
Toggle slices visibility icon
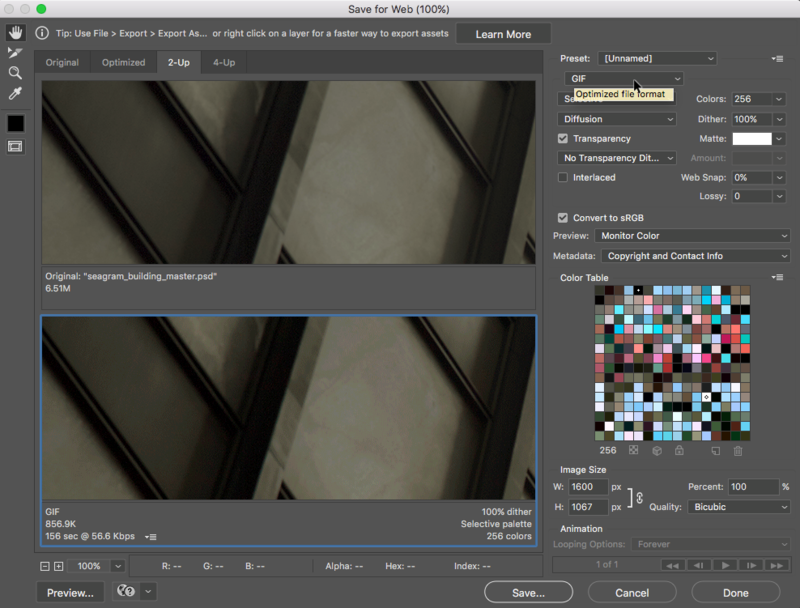click(x=15, y=146)
